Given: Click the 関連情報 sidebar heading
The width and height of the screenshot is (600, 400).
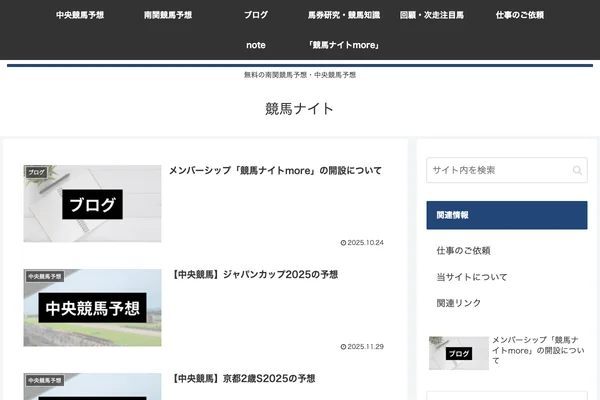Looking at the screenshot, I should 507,215.
